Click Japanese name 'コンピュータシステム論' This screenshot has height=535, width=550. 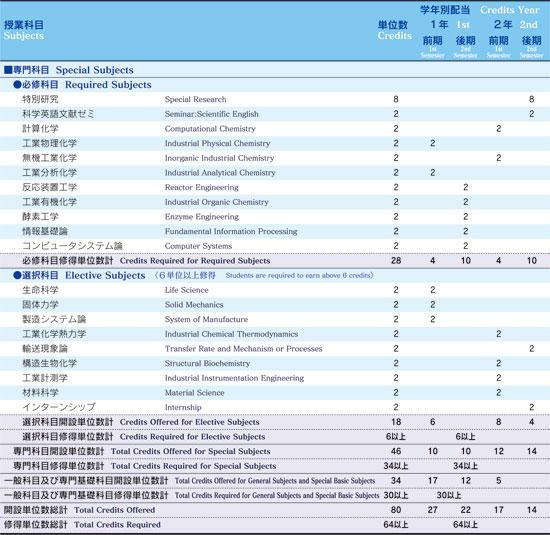click(x=72, y=246)
